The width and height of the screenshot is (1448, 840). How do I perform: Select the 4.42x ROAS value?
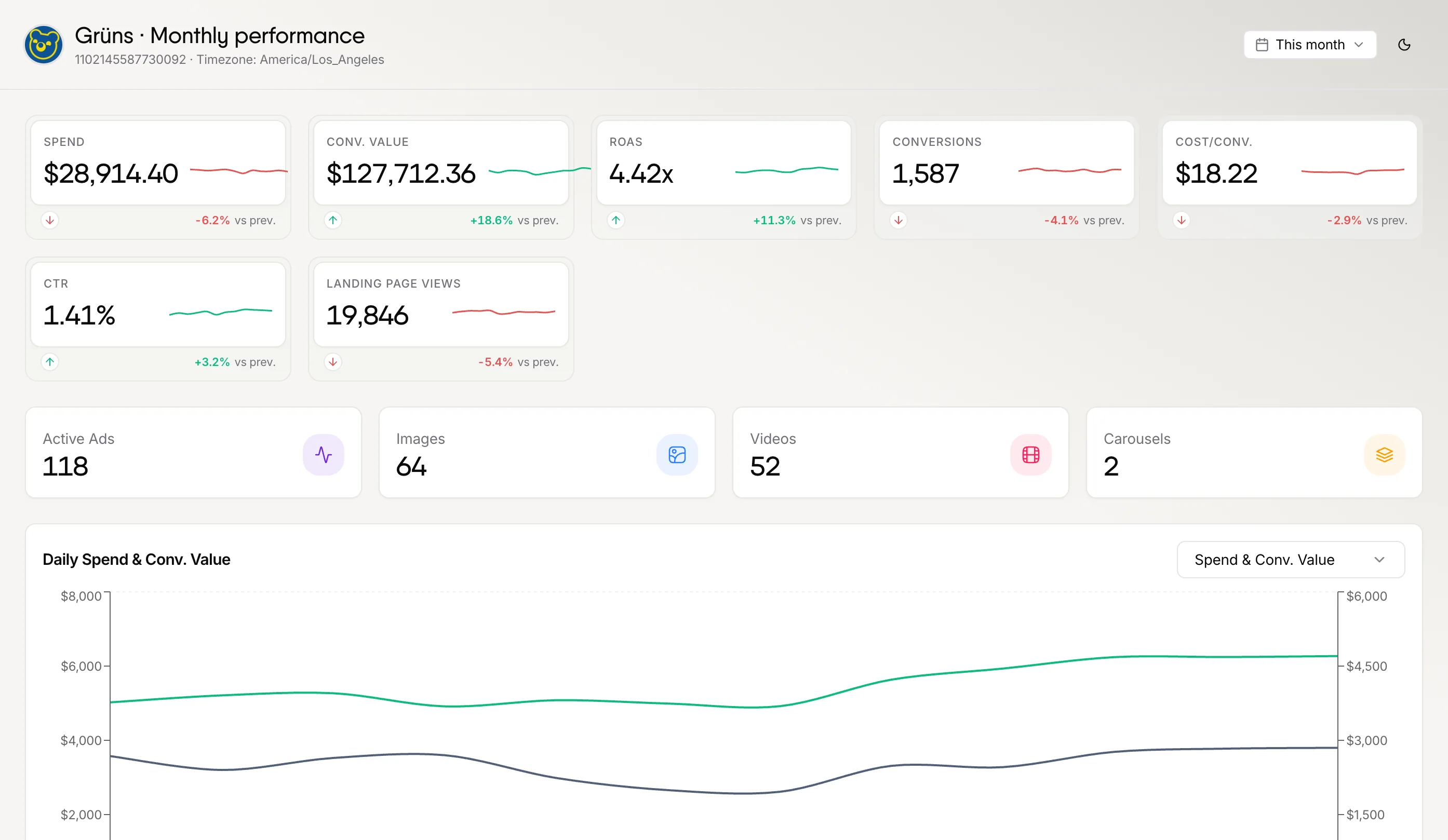tap(641, 173)
